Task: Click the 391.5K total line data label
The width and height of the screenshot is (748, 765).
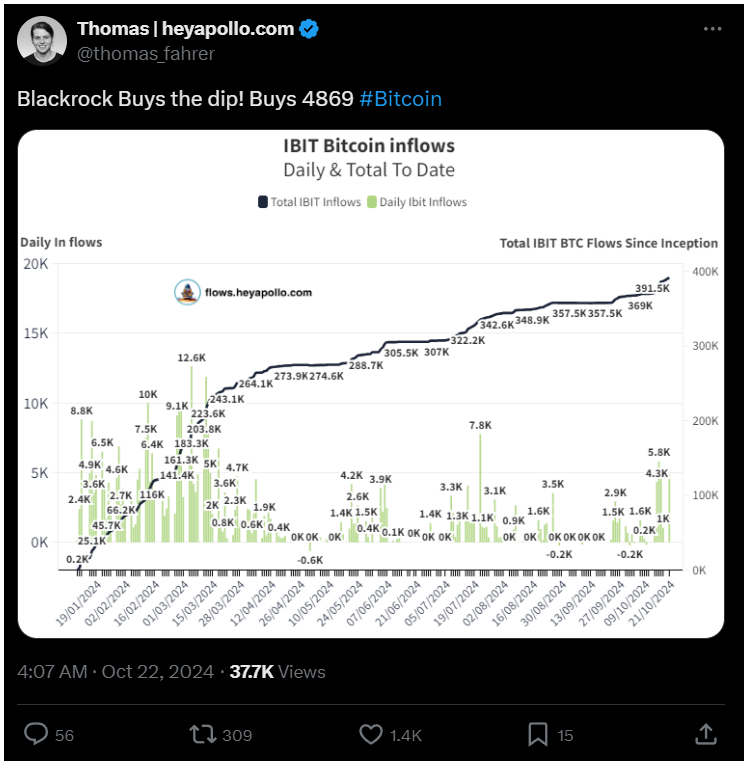Action: coord(652,288)
